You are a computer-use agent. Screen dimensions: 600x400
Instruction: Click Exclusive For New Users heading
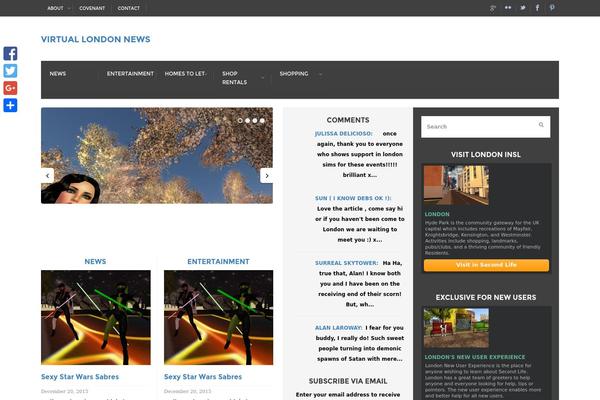tap(486, 297)
